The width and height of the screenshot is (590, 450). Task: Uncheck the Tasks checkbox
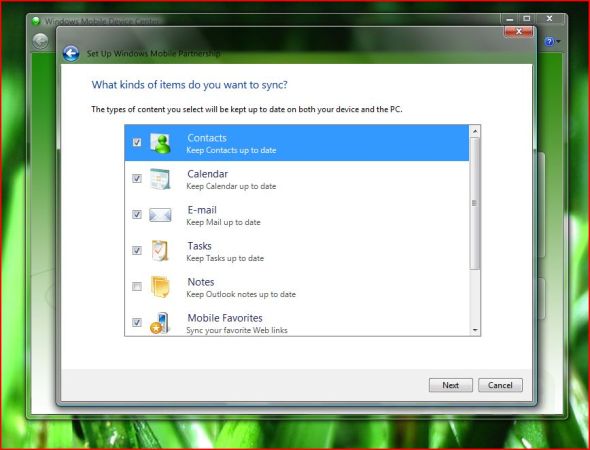pyautogui.click(x=137, y=250)
